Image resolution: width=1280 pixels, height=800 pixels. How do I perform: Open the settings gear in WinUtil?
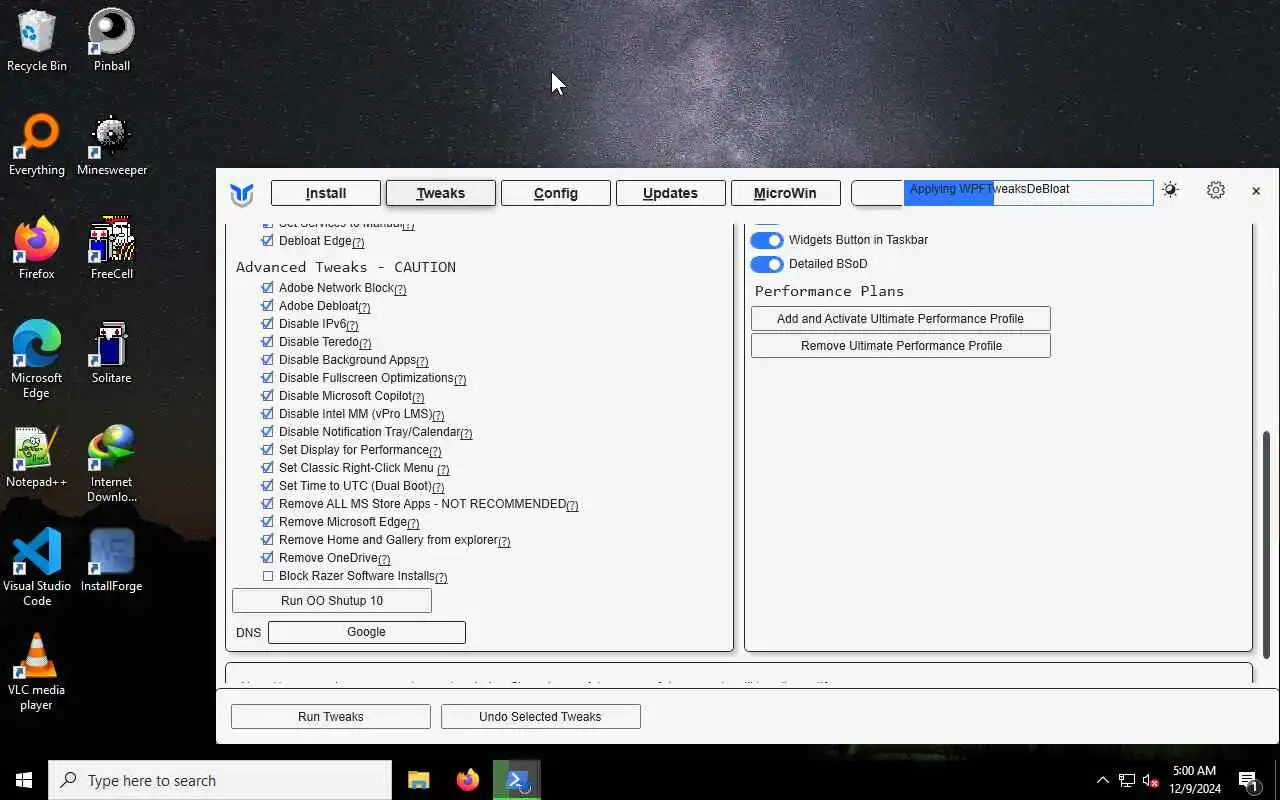pos(1216,190)
